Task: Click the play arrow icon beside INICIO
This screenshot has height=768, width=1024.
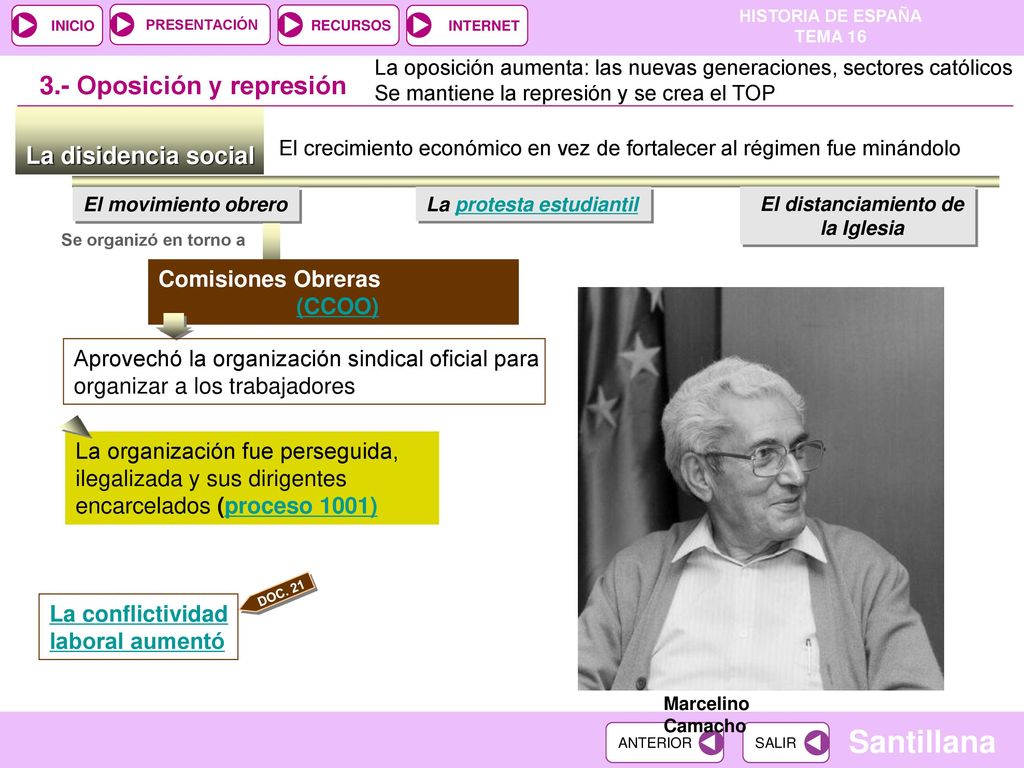Action: (25, 25)
